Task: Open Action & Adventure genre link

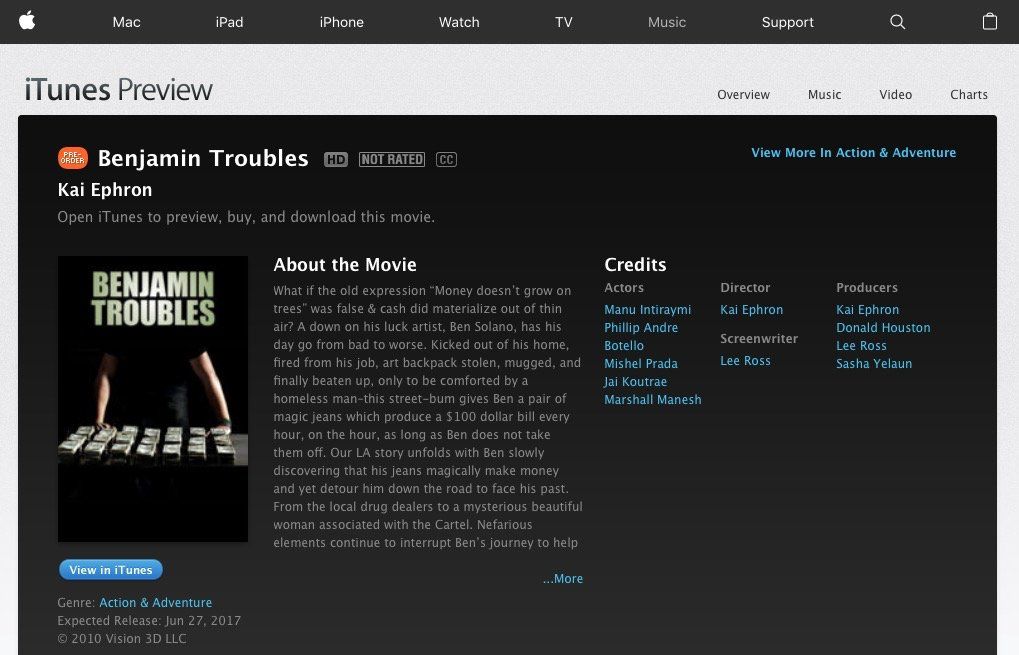Action: pos(155,602)
